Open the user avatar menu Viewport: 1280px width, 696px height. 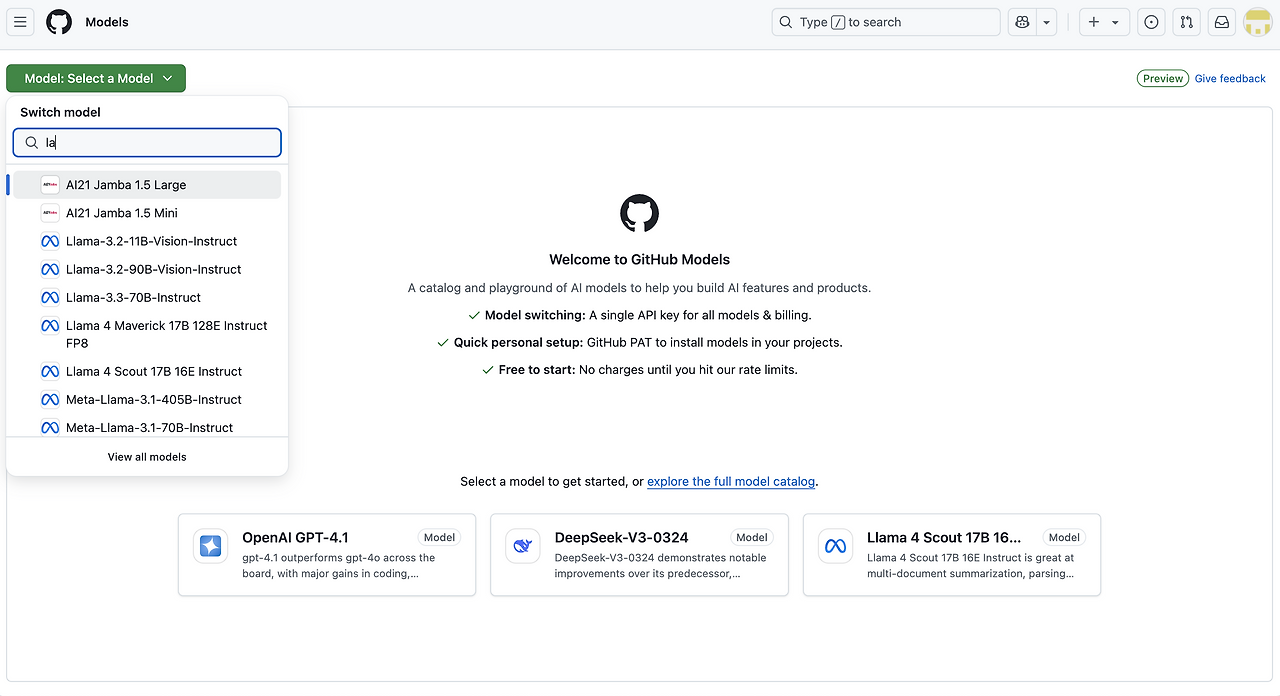1257,22
